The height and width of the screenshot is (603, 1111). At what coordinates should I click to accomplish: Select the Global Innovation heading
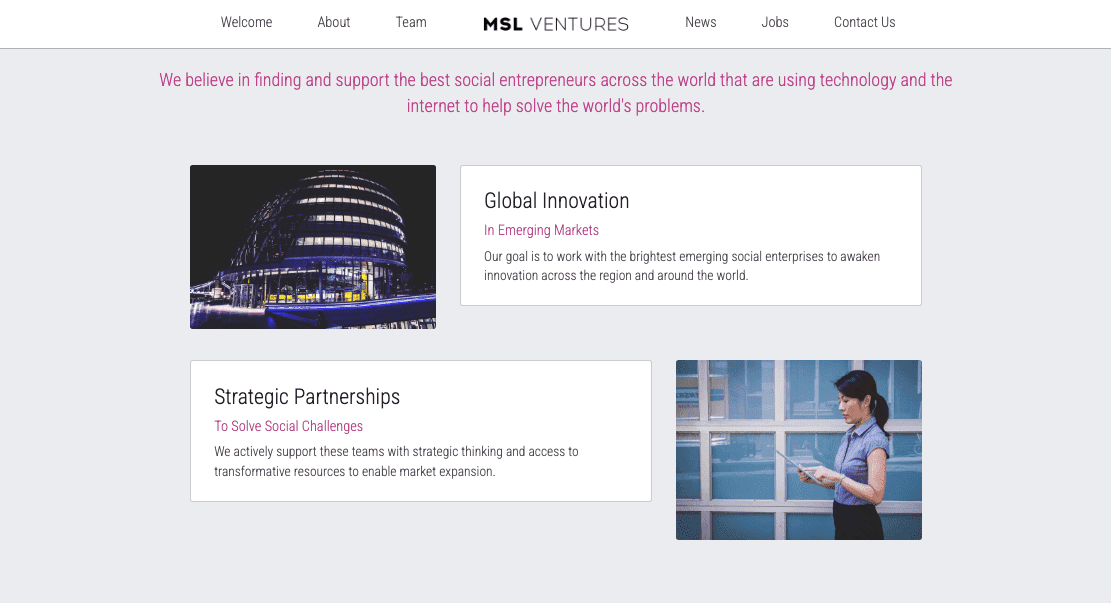click(x=556, y=200)
